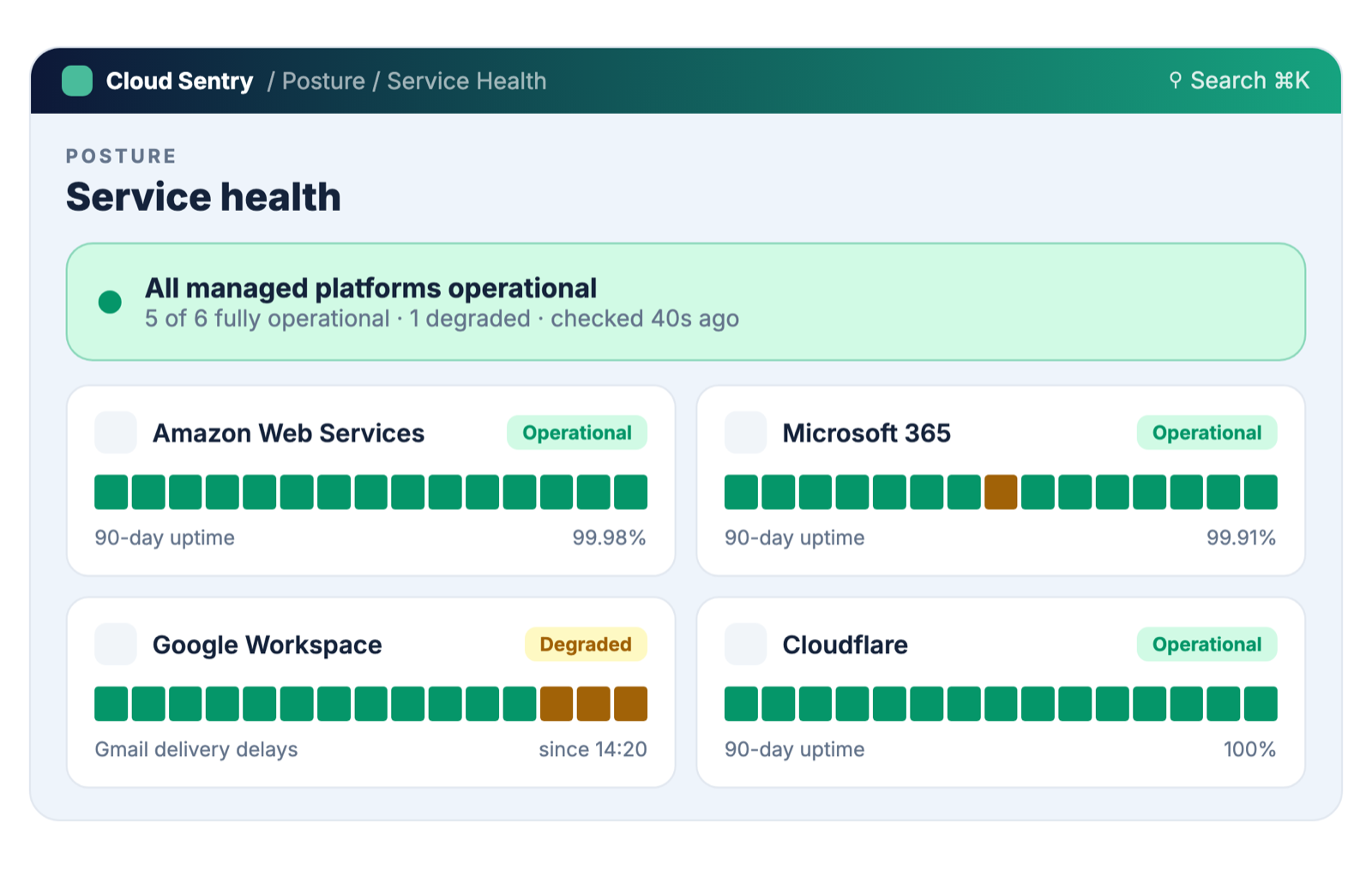The width and height of the screenshot is (1372, 870).
Task: Click the Microsoft 365 logo placeholder
Action: 746,433
